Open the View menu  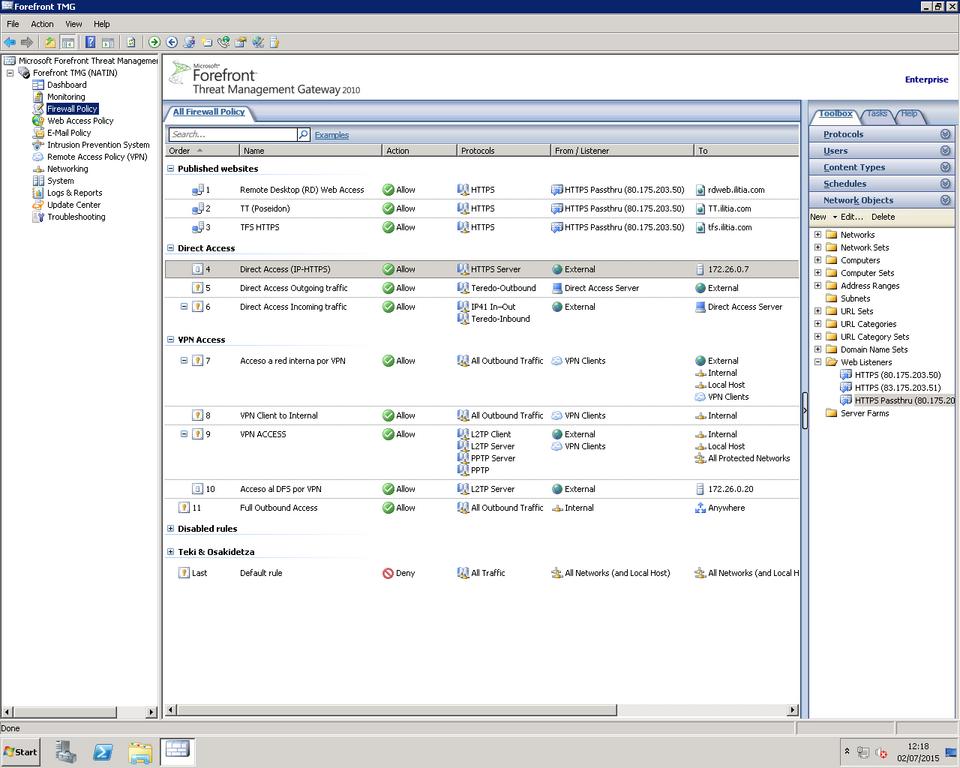coord(73,24)
